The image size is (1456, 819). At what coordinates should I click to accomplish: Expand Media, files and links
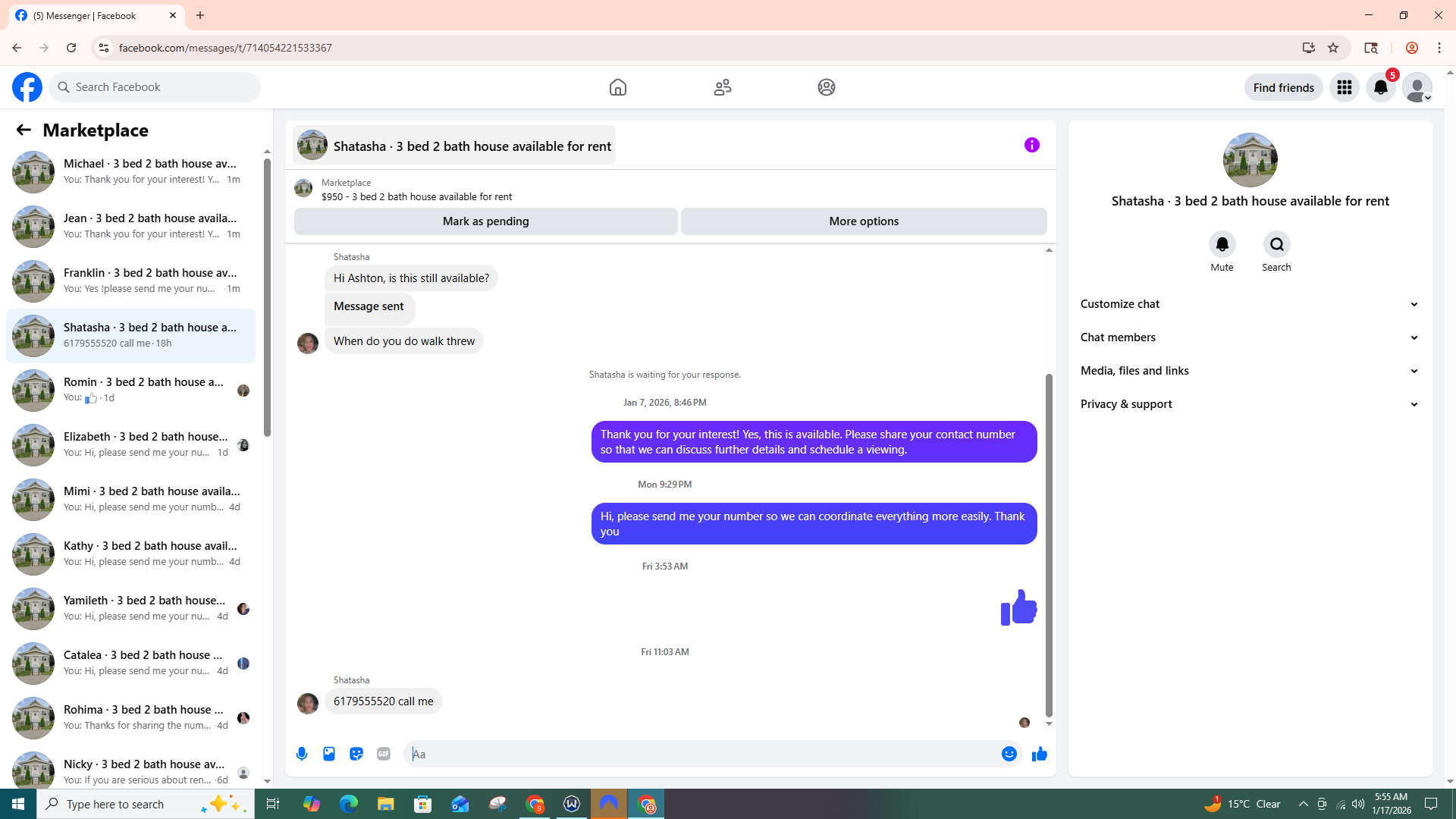[1249, 371]
